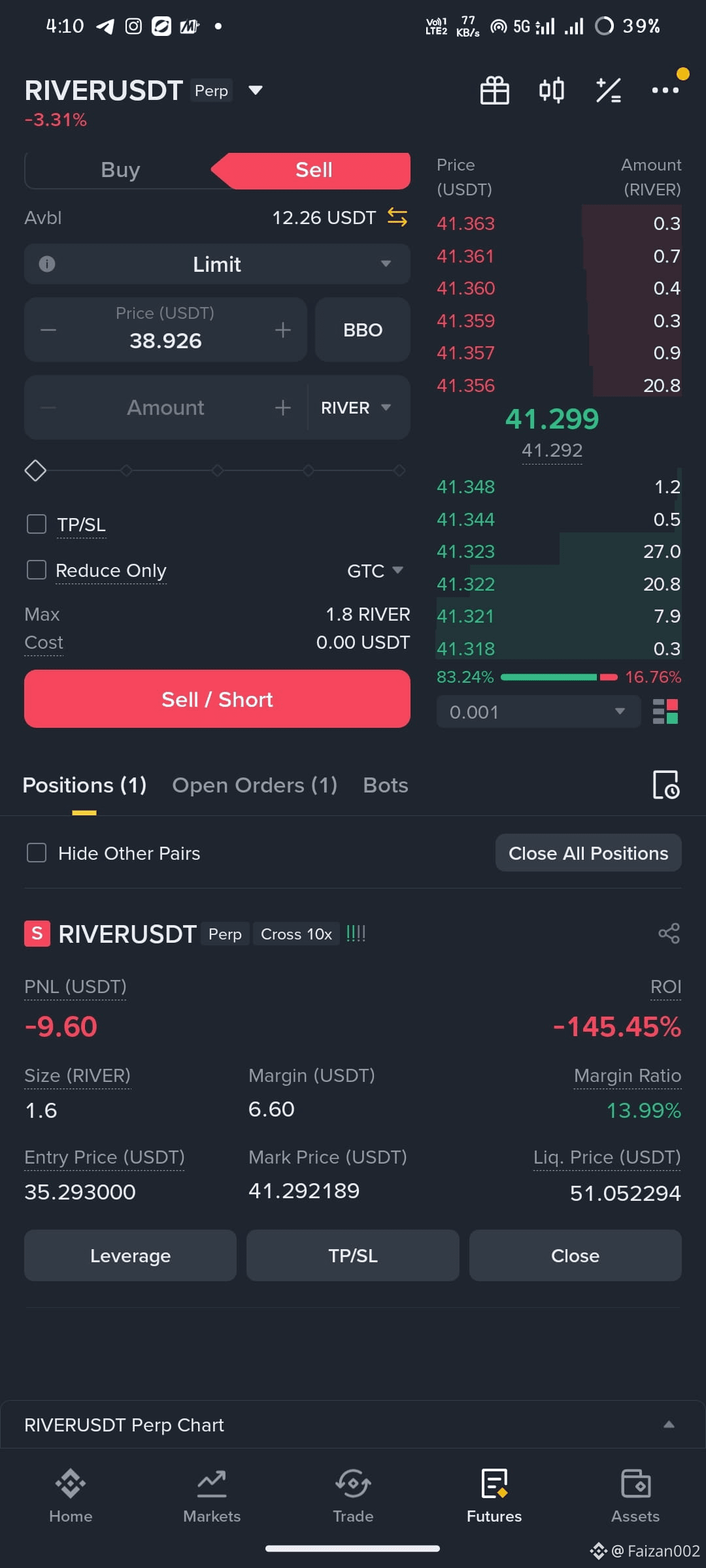706x1568 pixels.
Task: Tick Hide Other Pairs checkbox
Action: pos(37,853)
